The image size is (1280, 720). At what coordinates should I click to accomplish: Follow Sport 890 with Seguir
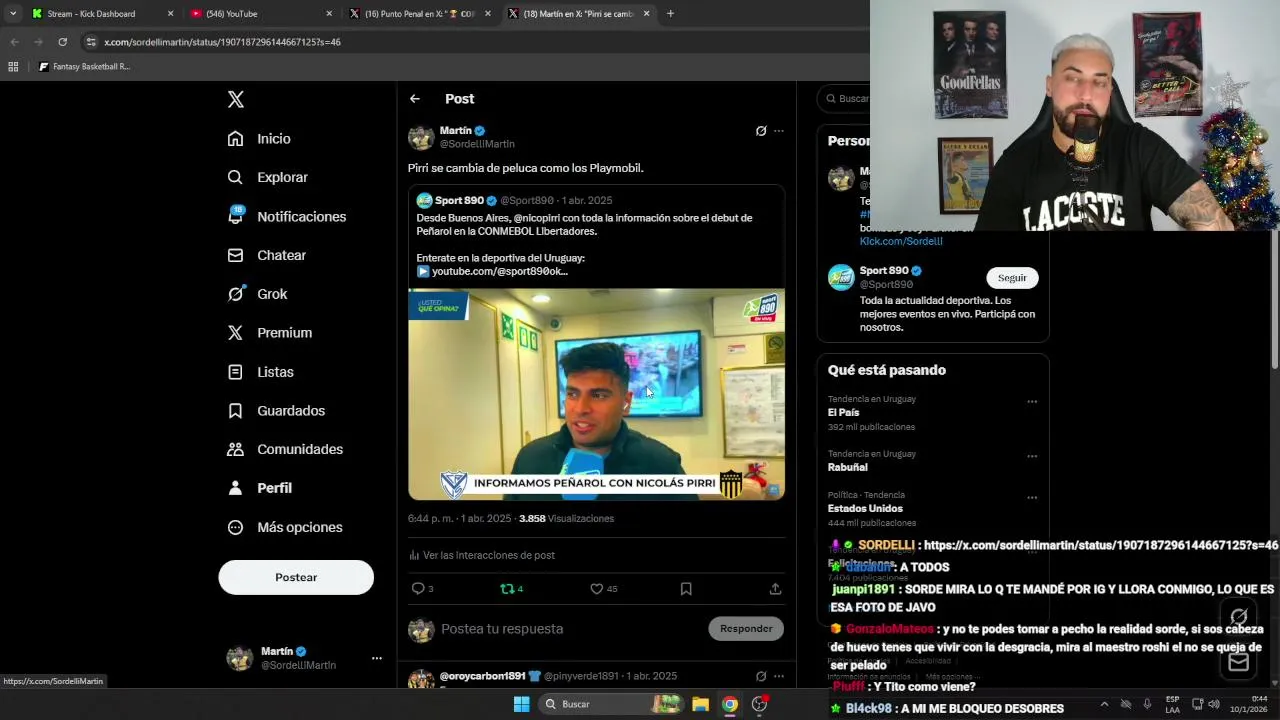point(1012,278)
